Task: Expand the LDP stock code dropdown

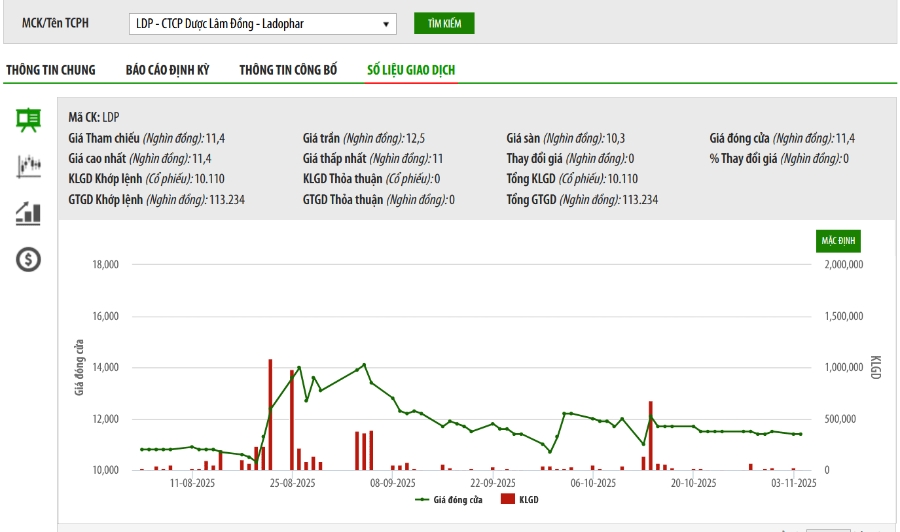Action: [260, 24]
